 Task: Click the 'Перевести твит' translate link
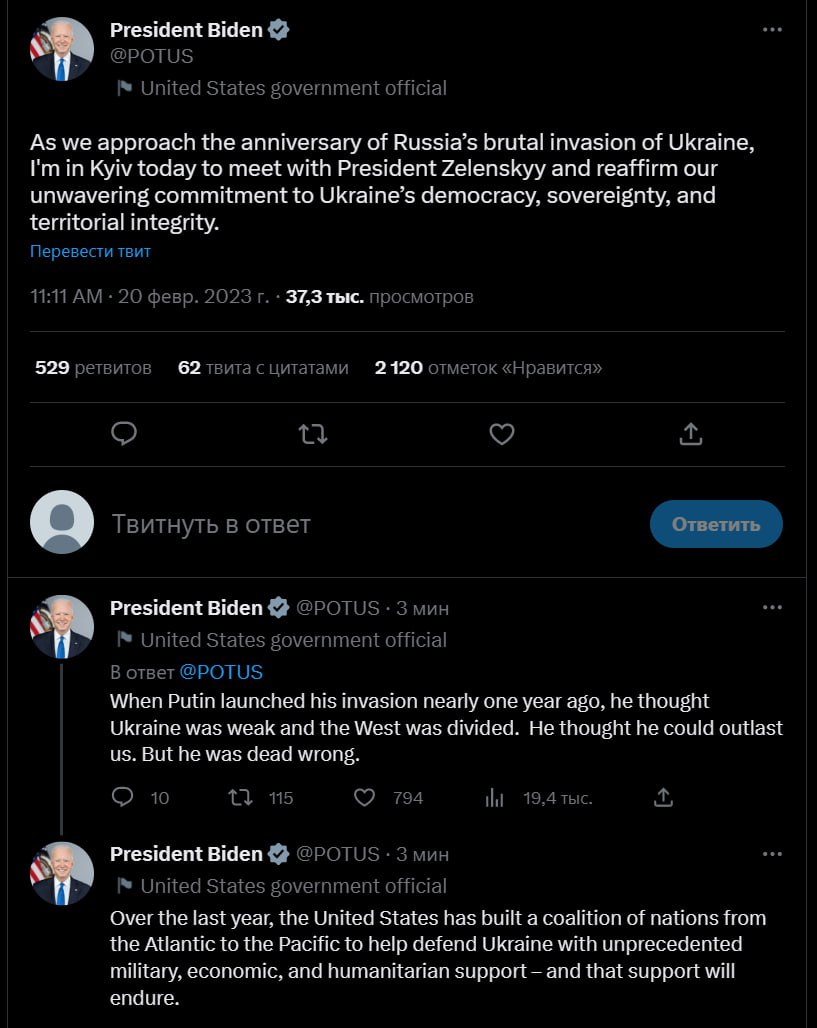tap(90, 251)
